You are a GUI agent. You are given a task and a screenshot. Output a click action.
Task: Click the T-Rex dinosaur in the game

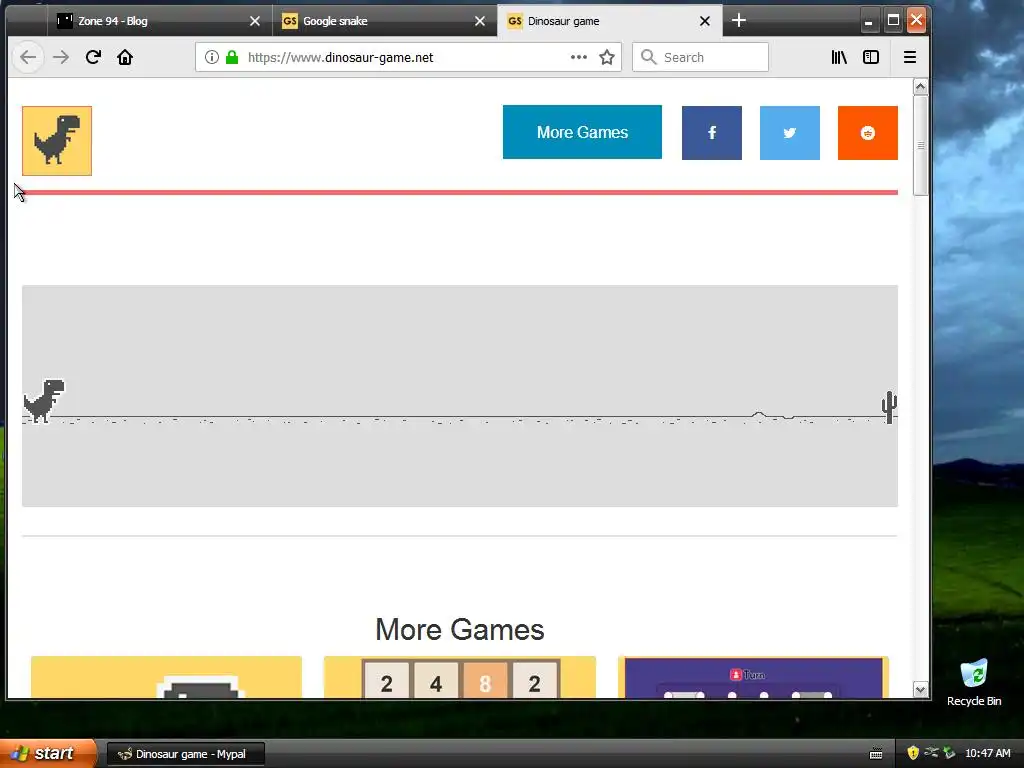[44, 400]
